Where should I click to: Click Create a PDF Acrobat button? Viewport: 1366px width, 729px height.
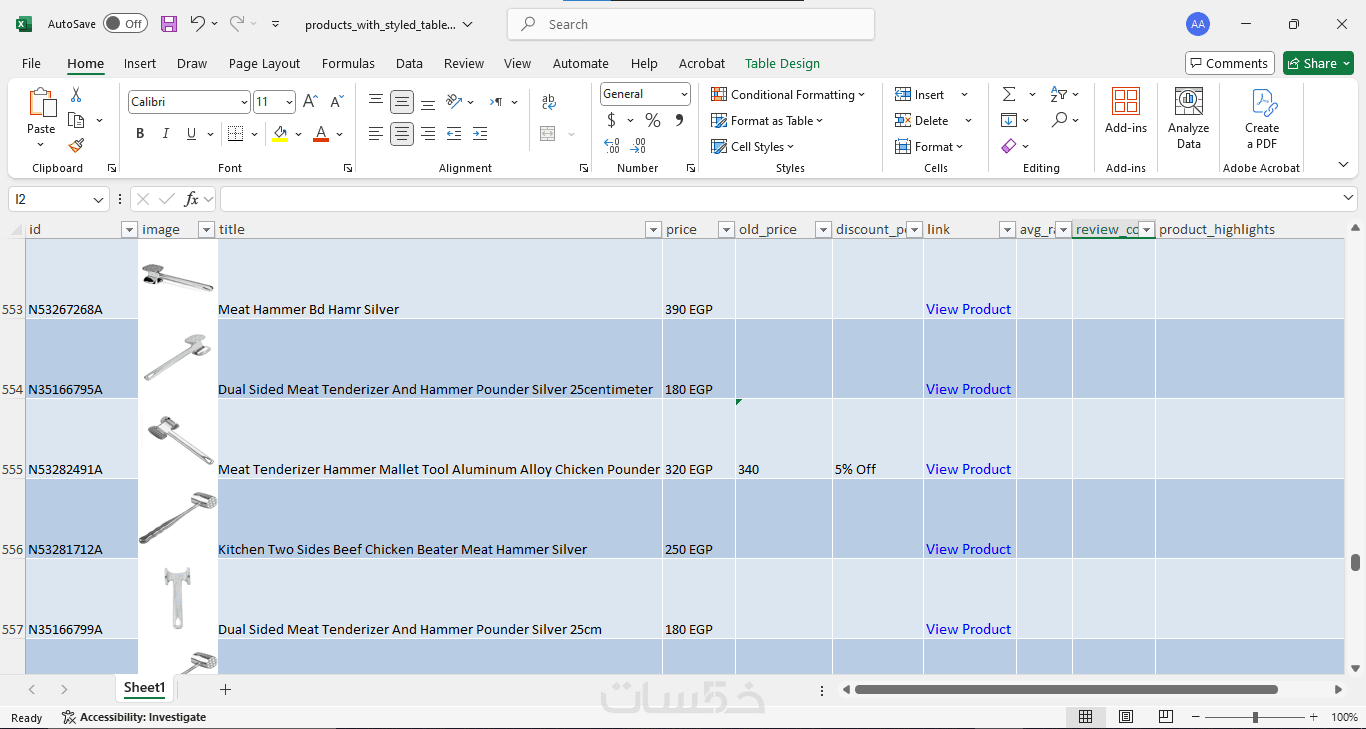(1262, 118)
